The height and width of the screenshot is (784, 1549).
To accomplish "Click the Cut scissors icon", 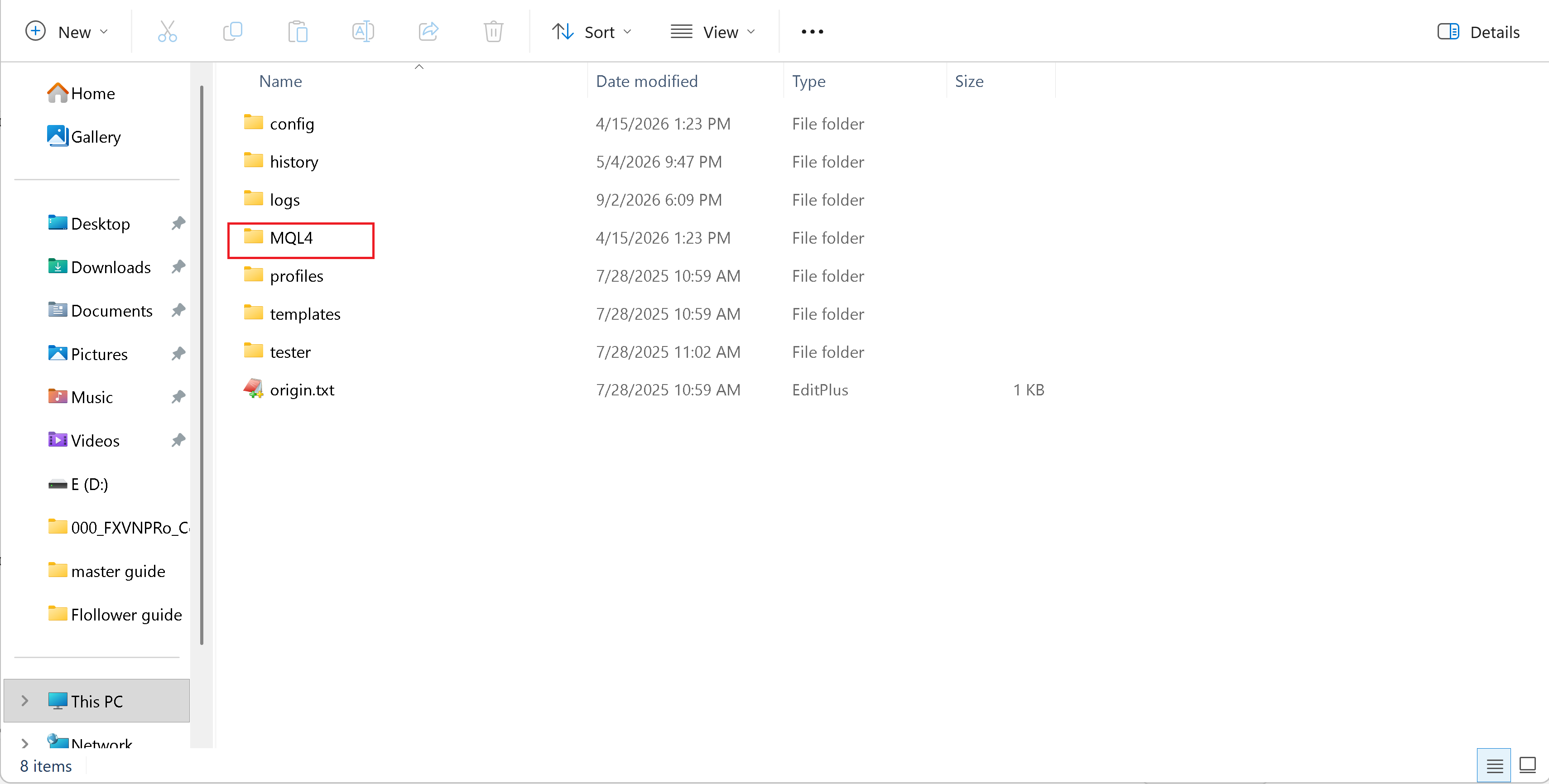I will (x=167, y=31).
